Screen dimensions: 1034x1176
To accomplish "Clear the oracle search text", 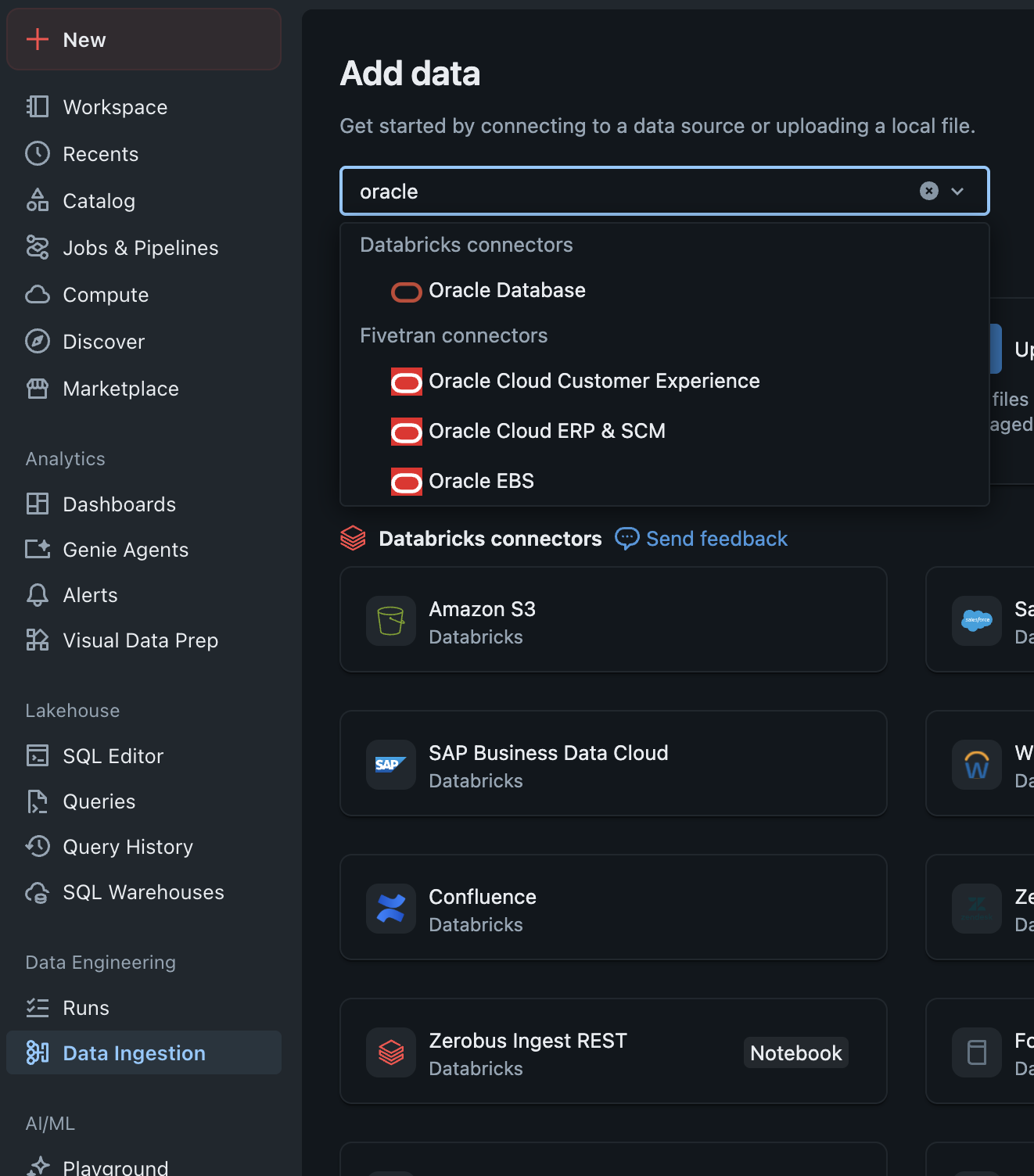I will tap(929, 191).
